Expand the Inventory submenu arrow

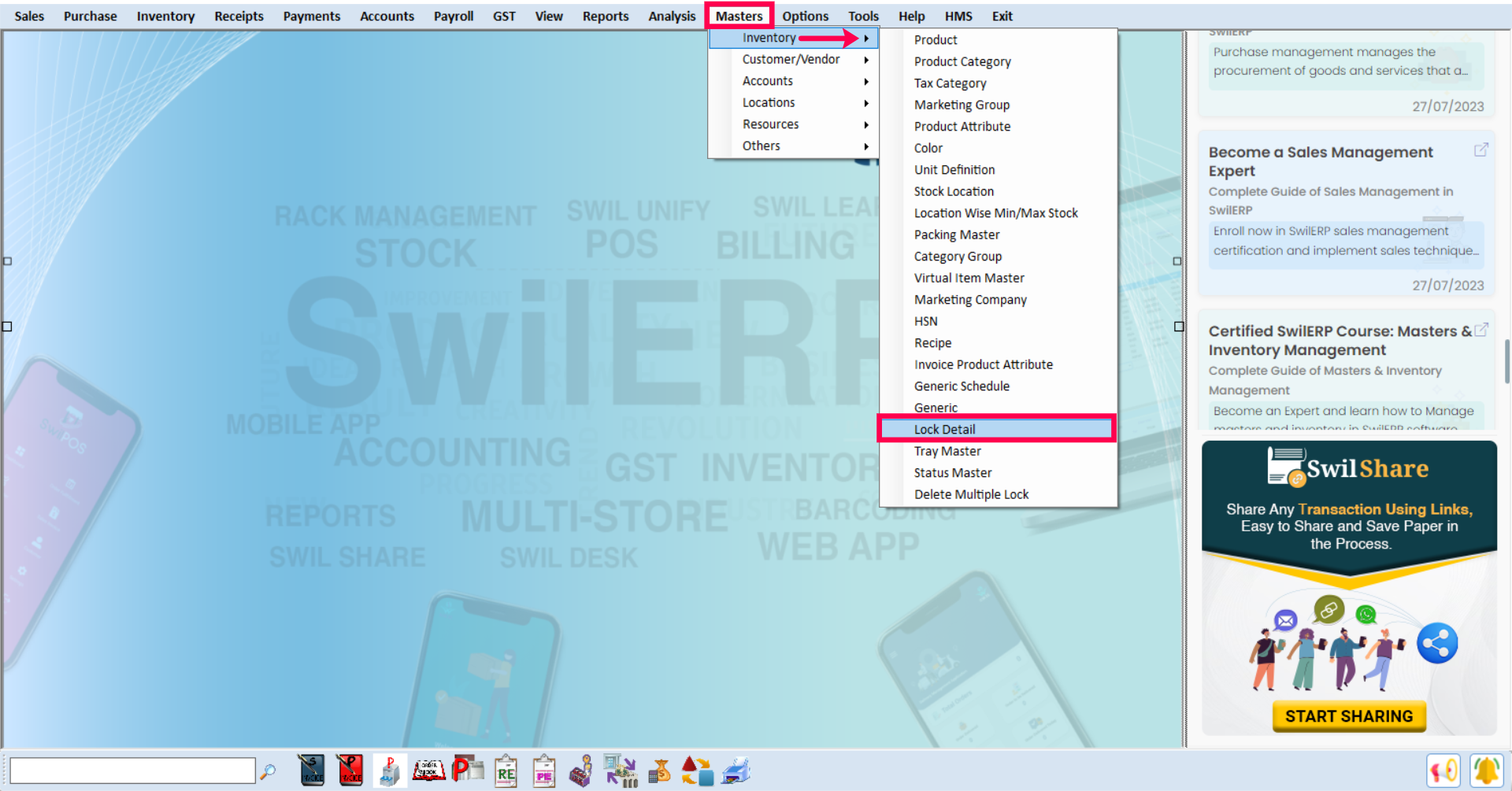865,38
